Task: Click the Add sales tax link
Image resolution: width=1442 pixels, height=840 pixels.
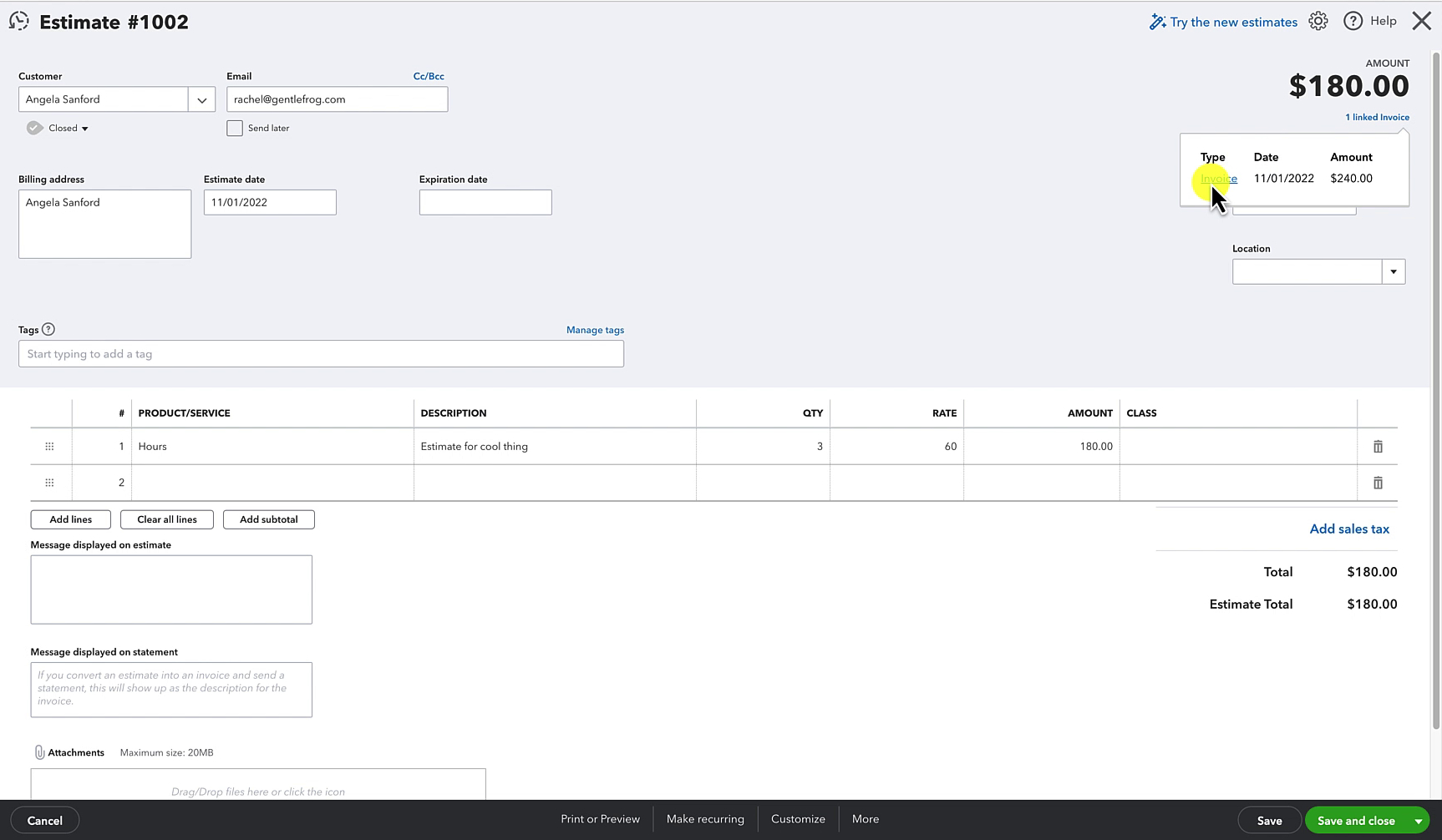Action: 1348,529
